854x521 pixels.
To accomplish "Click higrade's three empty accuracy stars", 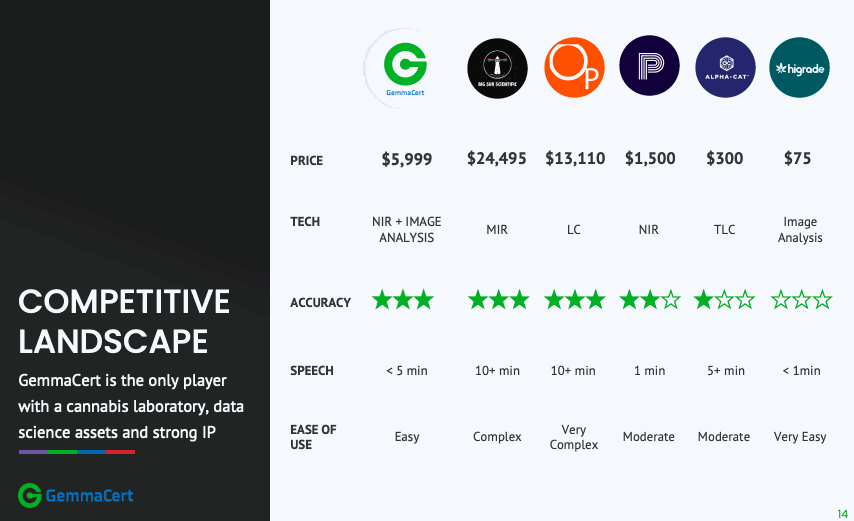I will [801, 300].
